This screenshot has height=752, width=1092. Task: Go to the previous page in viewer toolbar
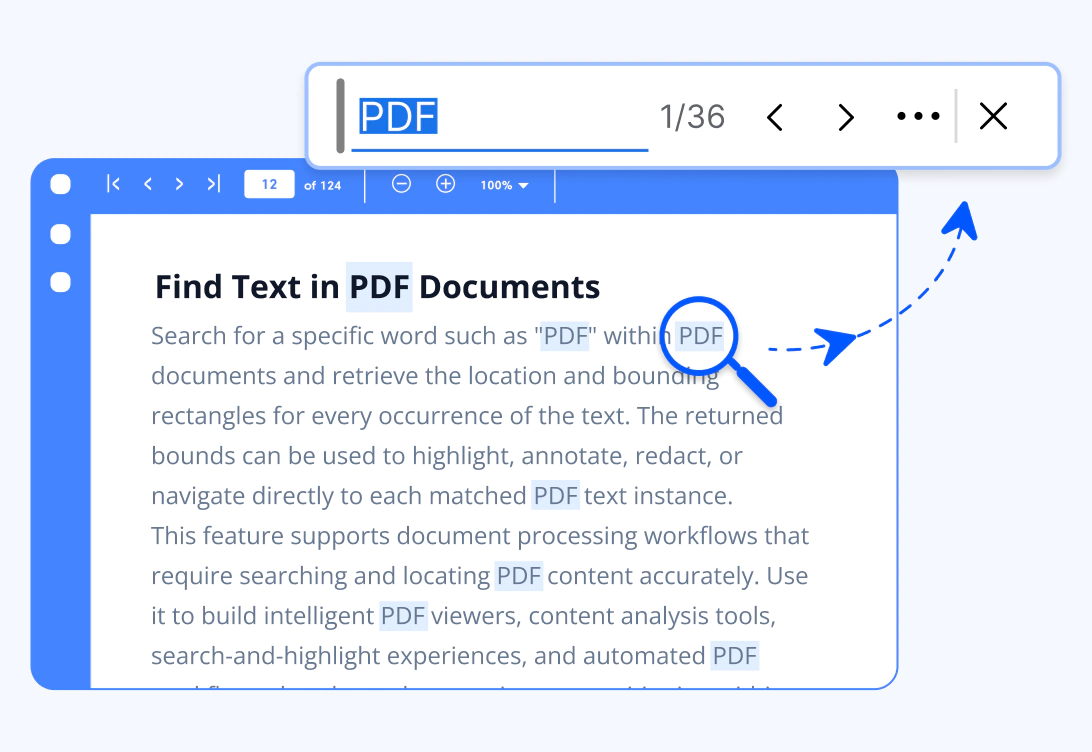(x=148, y=184)
